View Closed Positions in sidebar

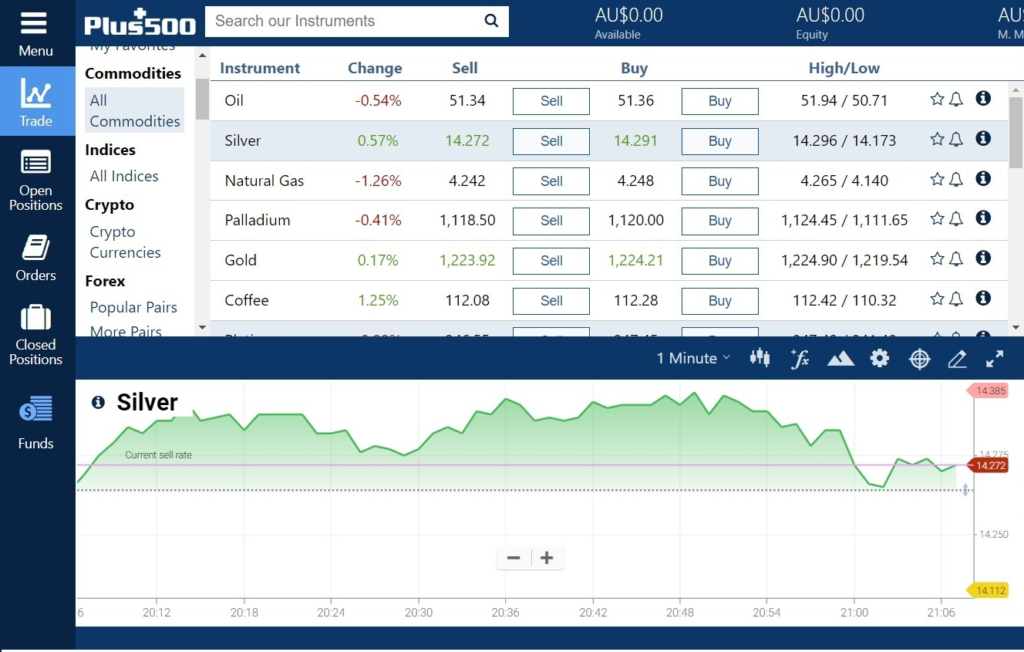36,334
